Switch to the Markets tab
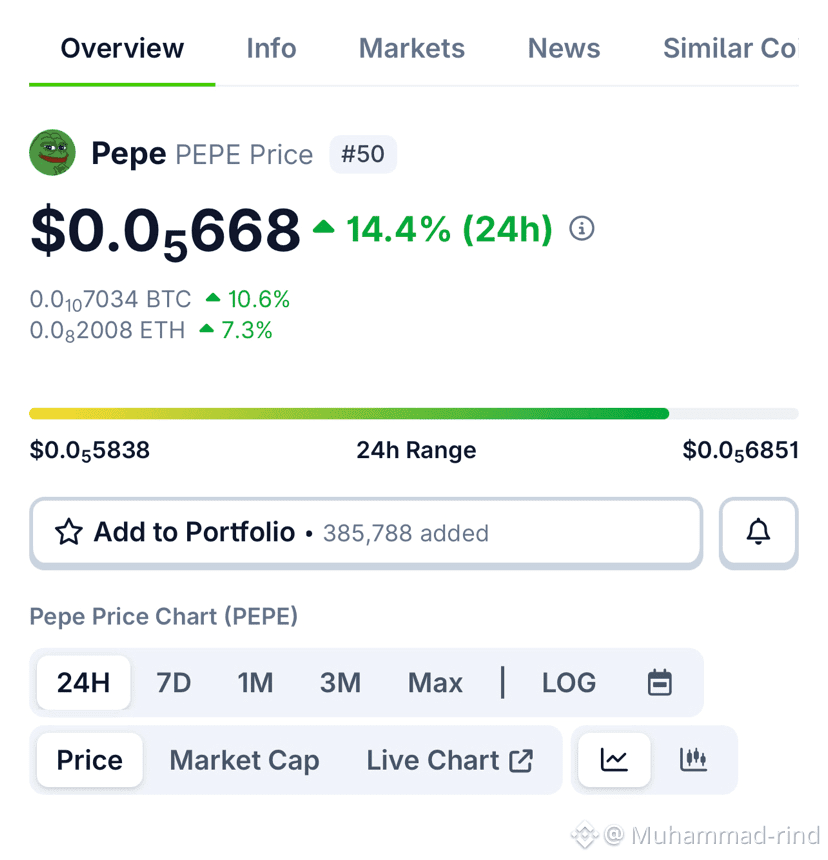 pyautogui.click(x=411, y=48)
